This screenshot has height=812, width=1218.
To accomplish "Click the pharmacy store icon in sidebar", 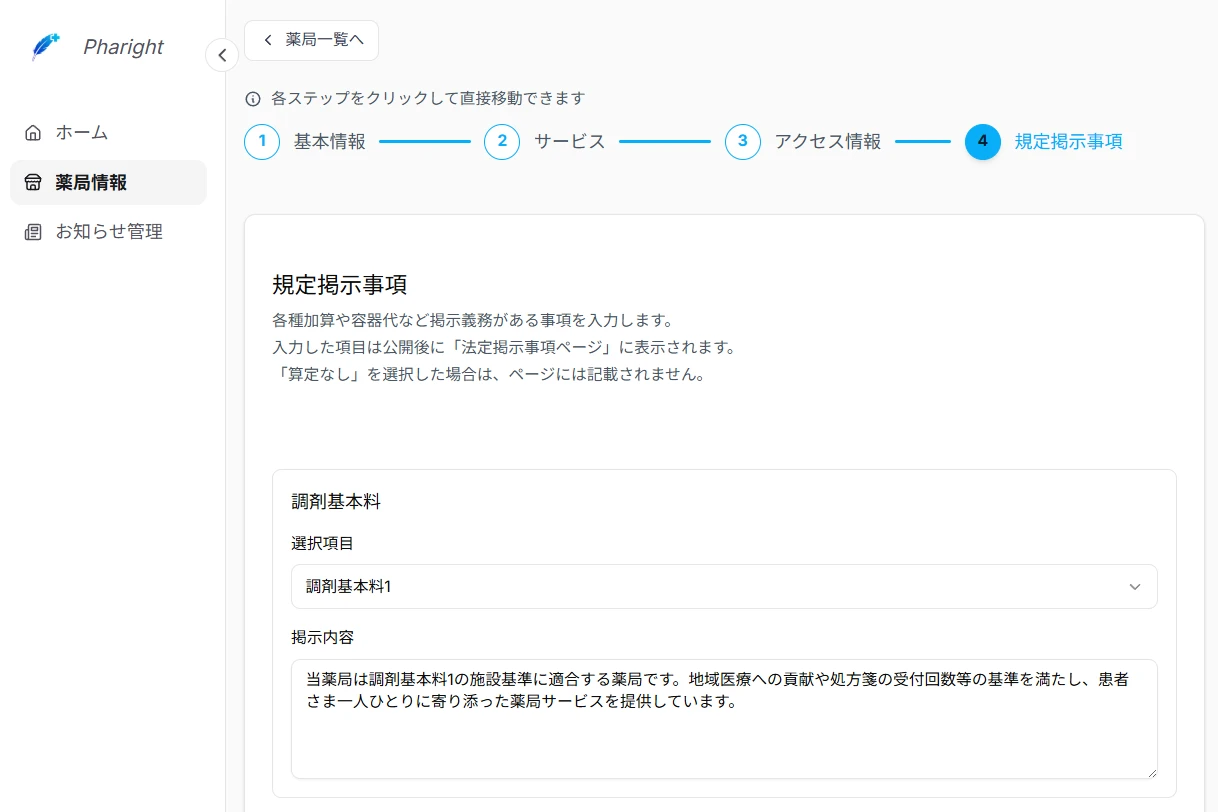I will 33,183.
